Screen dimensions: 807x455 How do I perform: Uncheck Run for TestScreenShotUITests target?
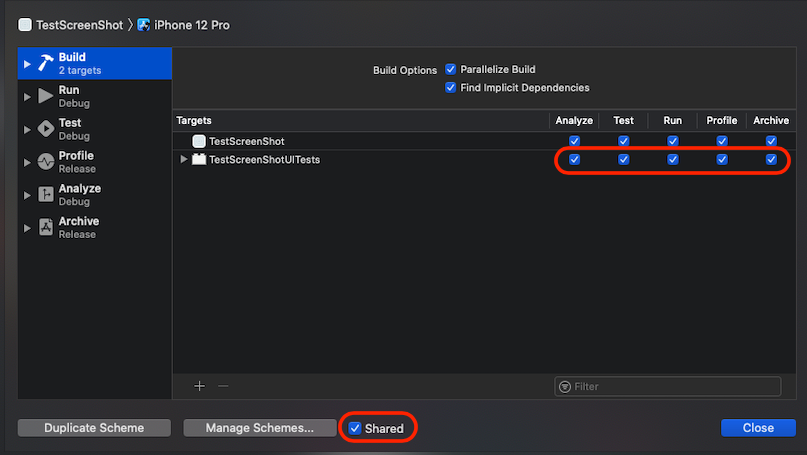[x=673, y=160]
